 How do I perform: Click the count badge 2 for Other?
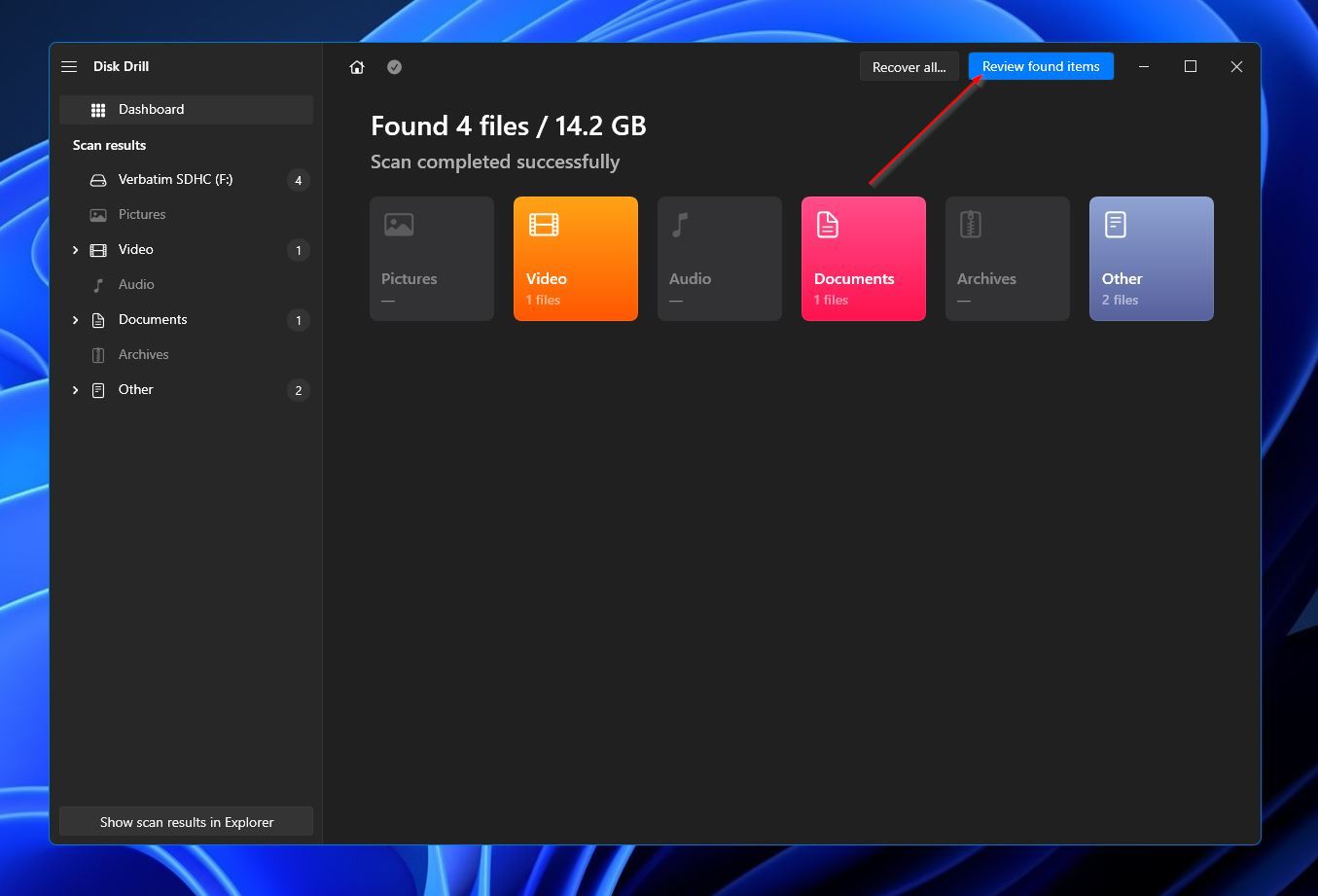pyautogui.click(x=299, y=390)
